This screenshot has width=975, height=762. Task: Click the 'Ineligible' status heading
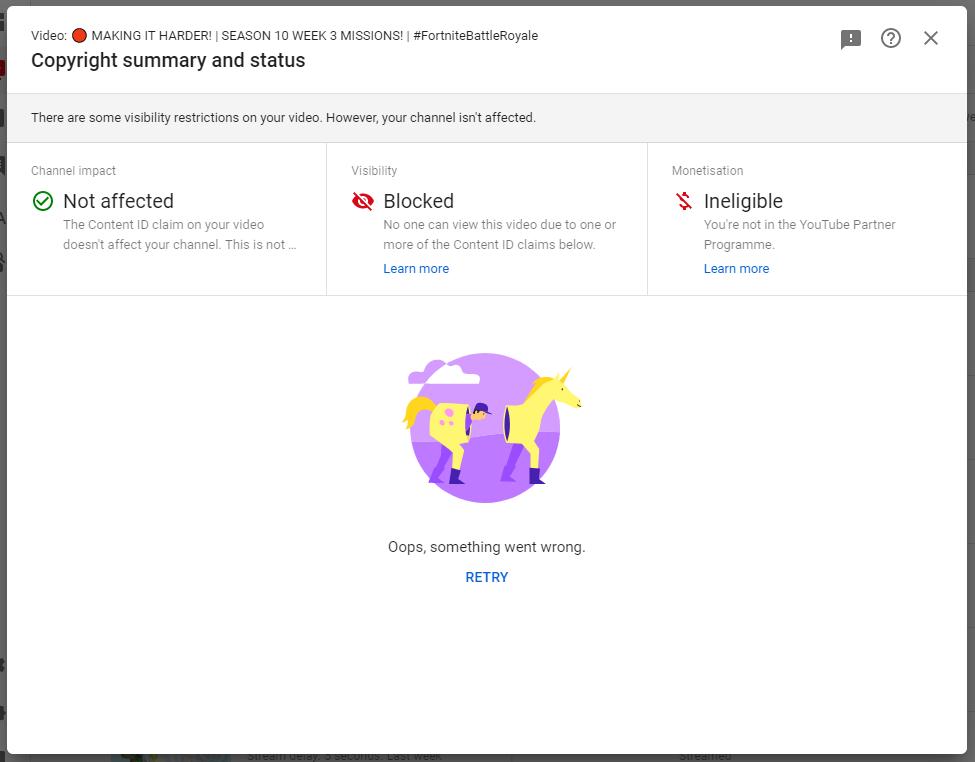coord(743,201)
